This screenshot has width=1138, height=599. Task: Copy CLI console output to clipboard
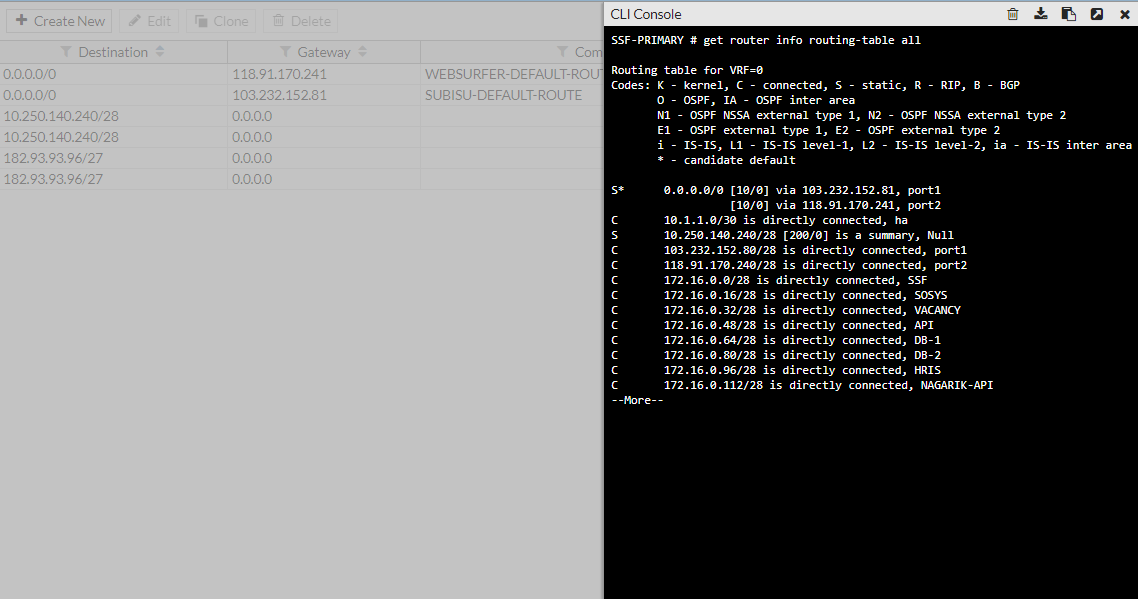pyautogui.click(x=1068, y=14)
